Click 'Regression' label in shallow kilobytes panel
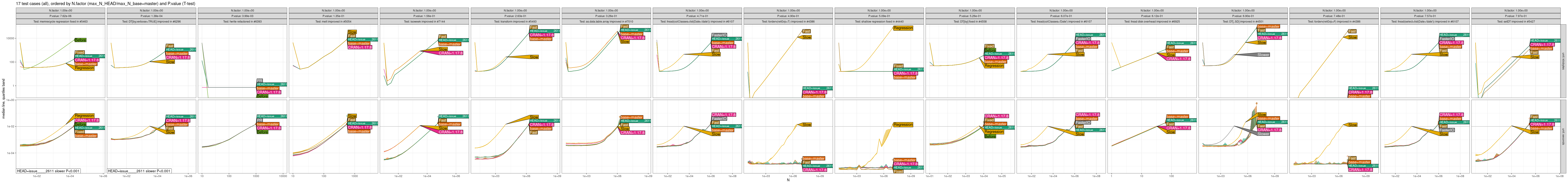Image resolution: width=1568 pixels, height=184 pixels. 903,28
